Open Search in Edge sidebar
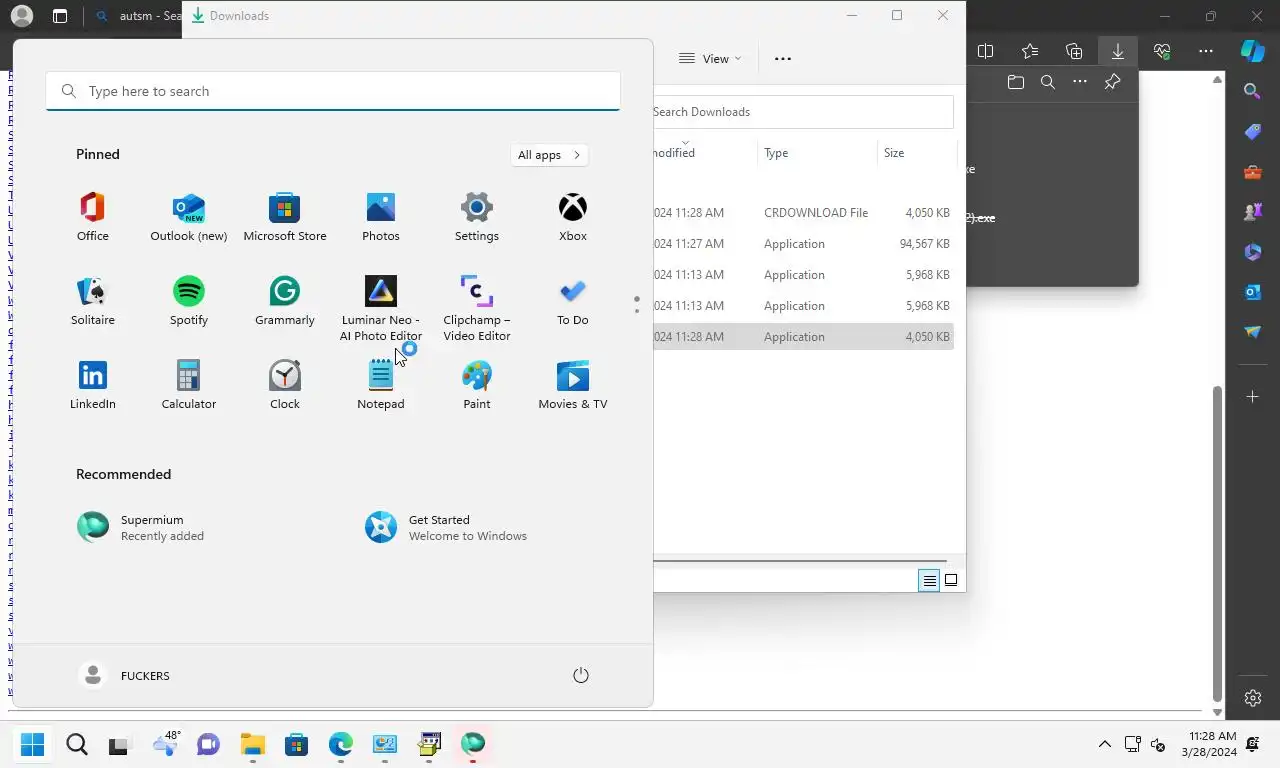 [1252, 92]
